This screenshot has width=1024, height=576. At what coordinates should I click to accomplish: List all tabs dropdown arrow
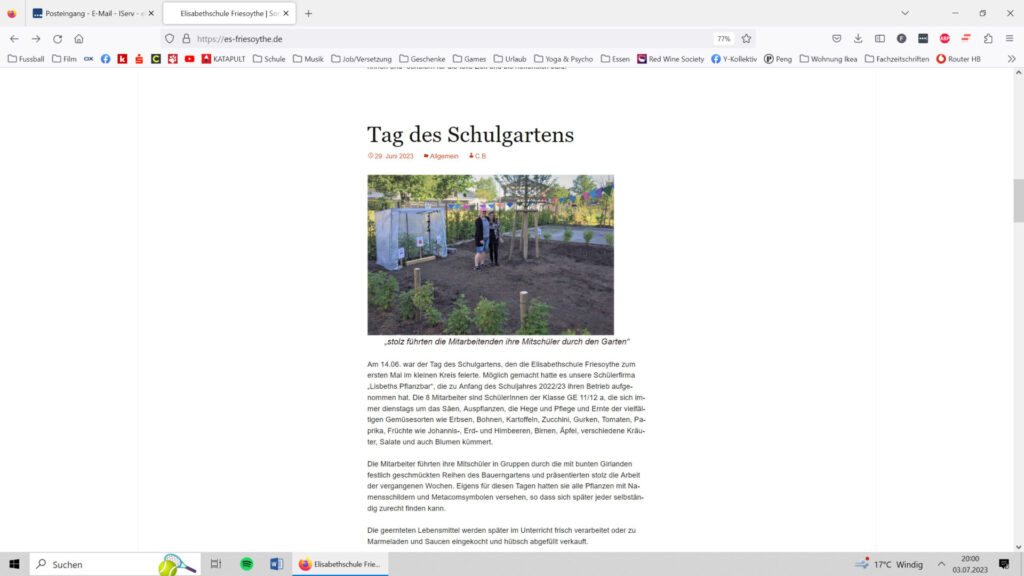pos(904,13)
